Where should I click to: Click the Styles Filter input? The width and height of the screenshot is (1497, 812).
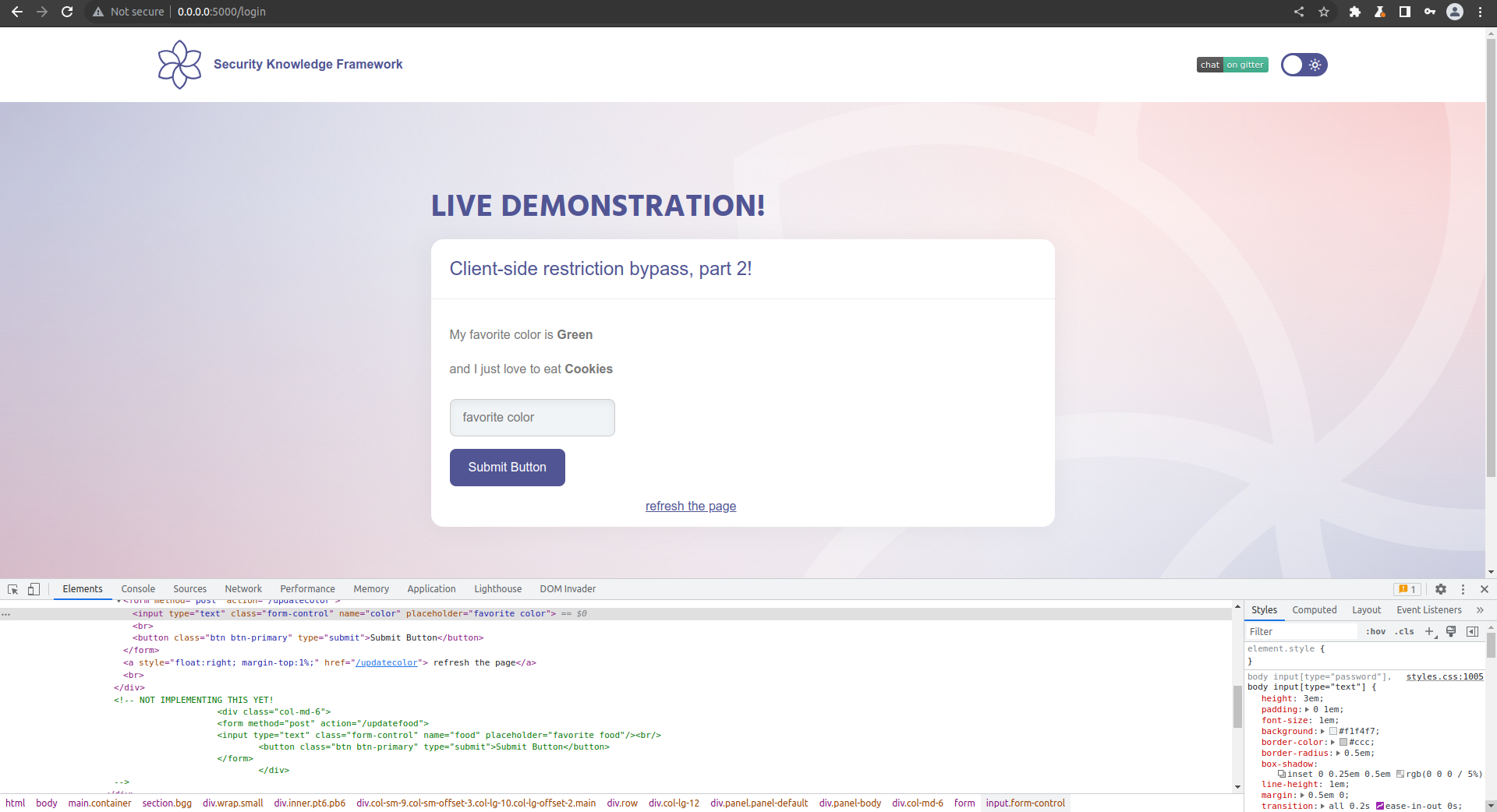pos(1301,632)
